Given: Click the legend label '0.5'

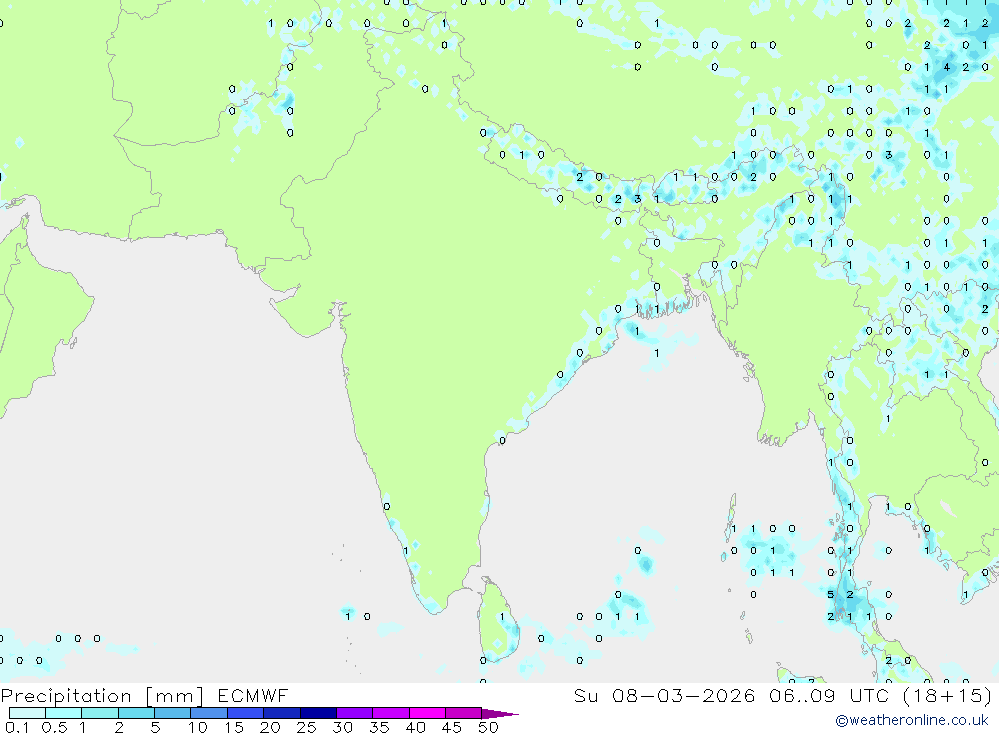Looking at the screenshot, I should click(x=54, y=727).
